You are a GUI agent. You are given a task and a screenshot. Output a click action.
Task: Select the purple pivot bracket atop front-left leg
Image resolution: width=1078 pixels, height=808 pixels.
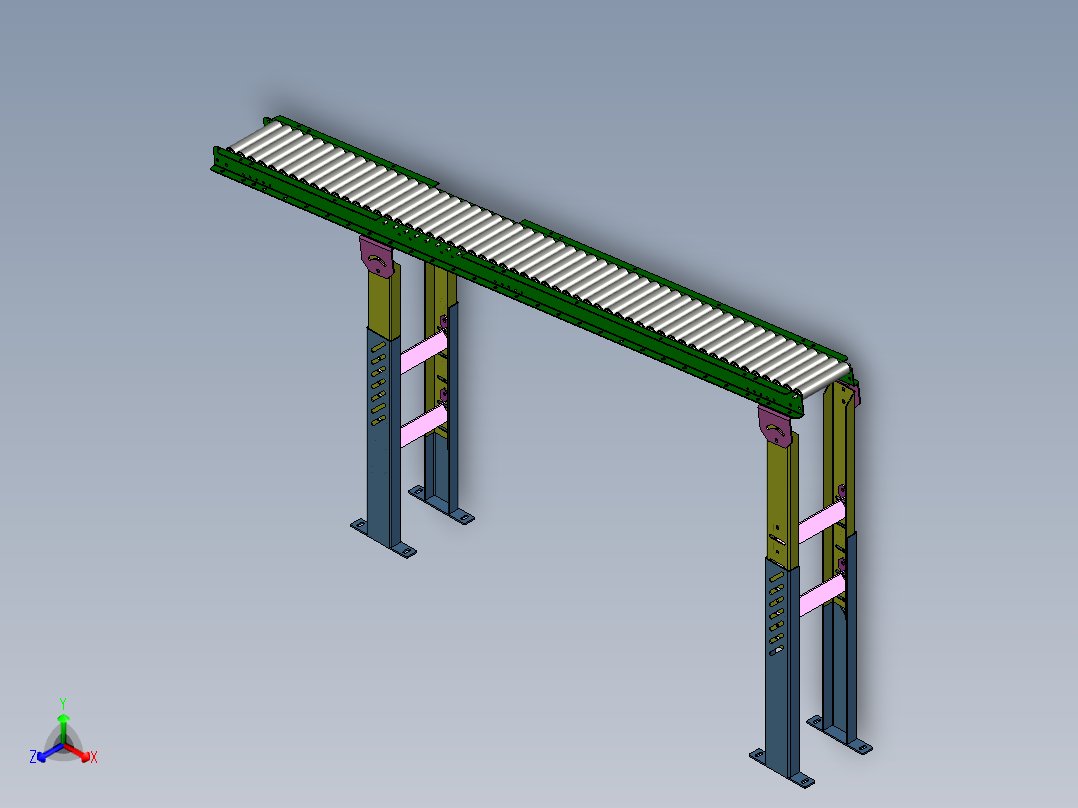click(377, 256)
